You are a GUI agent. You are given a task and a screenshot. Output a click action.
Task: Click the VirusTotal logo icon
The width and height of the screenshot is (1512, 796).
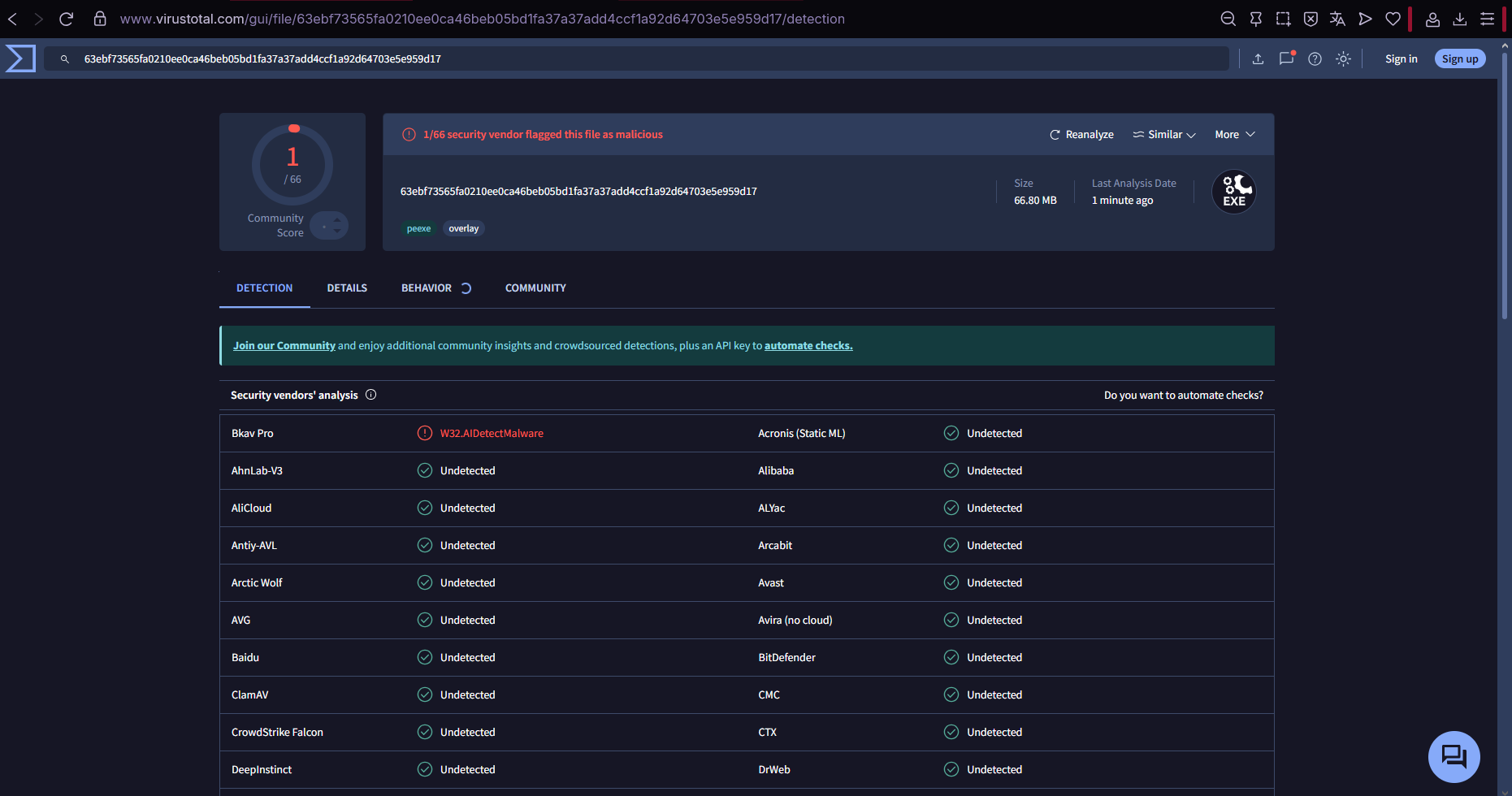point(20,58)
